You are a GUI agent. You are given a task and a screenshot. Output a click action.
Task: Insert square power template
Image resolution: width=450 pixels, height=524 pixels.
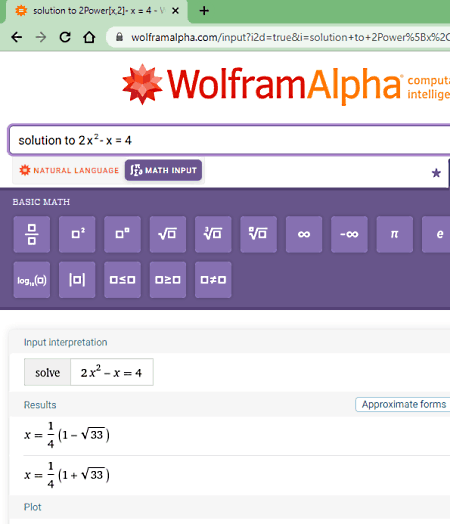tap(77, 234)
